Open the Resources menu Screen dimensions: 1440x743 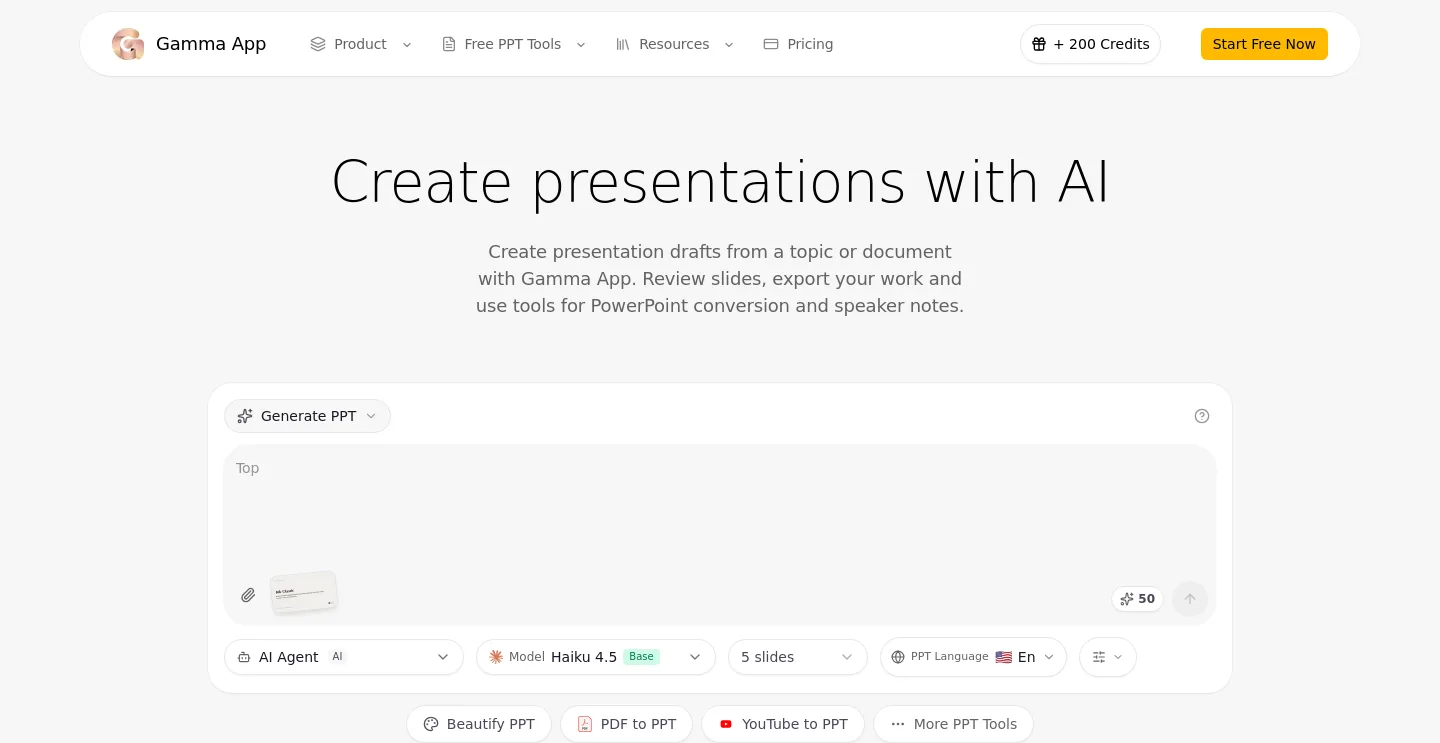pyautogui.click(x=675, y=44)
